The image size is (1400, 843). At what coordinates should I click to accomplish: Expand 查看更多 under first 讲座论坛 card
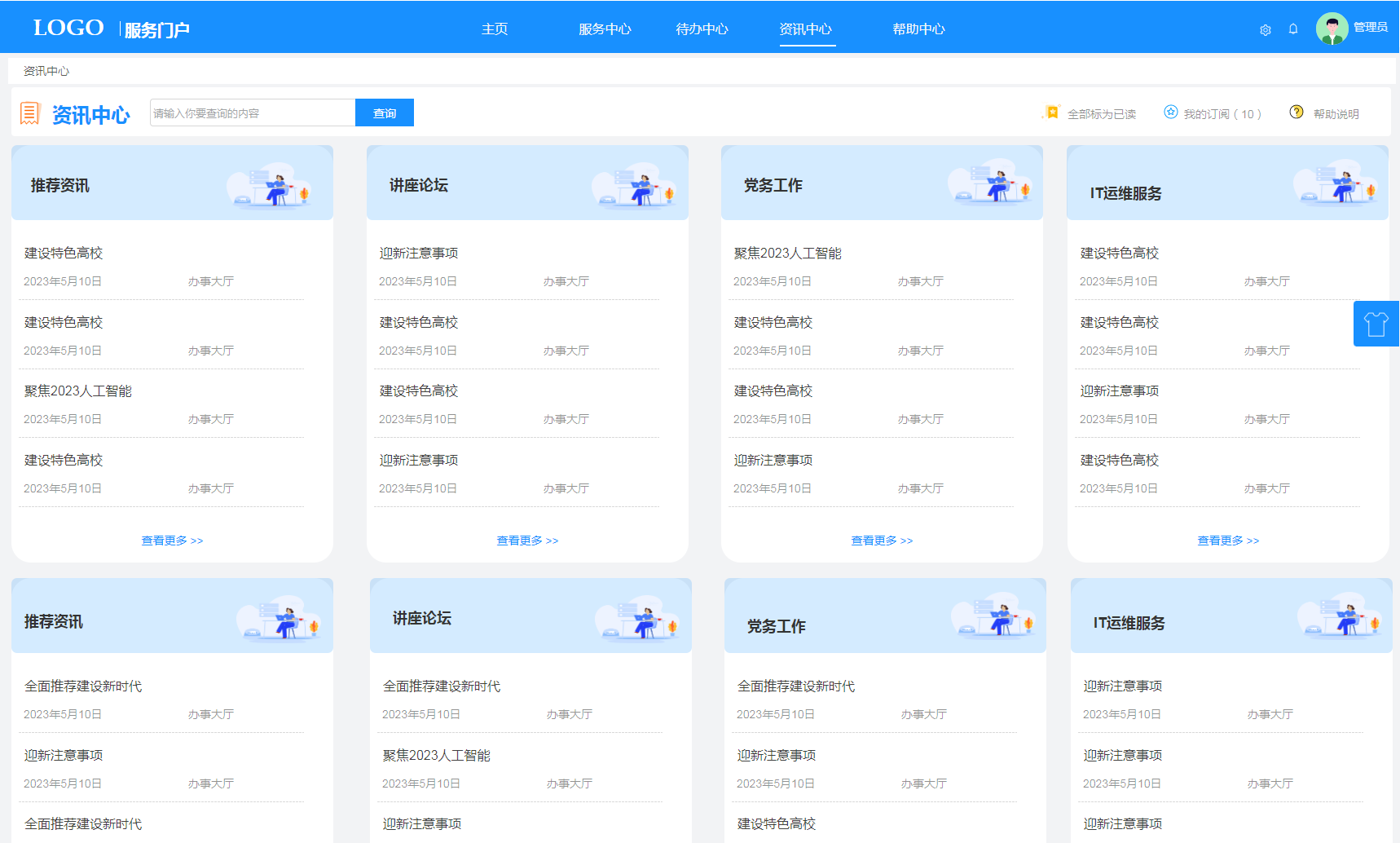(x=527, y=541)
